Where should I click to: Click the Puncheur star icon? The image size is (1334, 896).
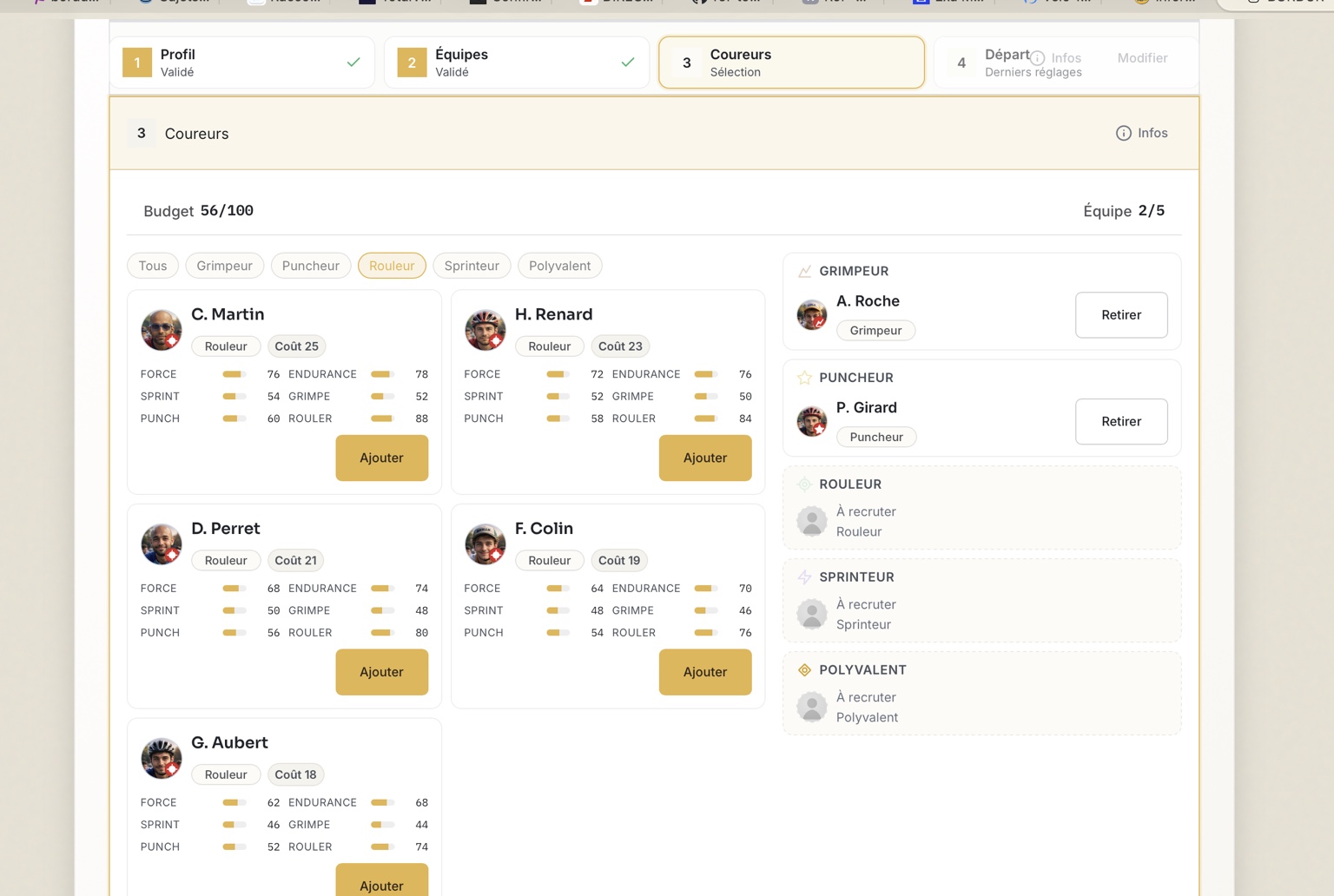tap(804, 378)
